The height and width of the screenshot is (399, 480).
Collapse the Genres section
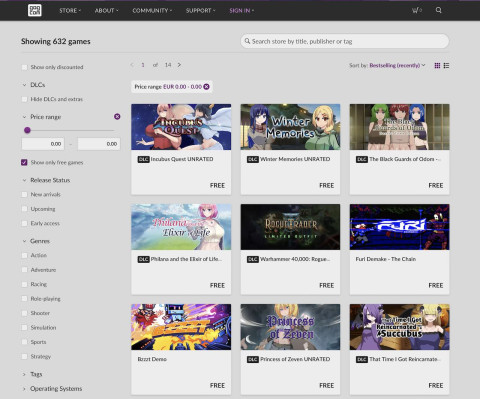pyautogui.click(x=36, y=241)
